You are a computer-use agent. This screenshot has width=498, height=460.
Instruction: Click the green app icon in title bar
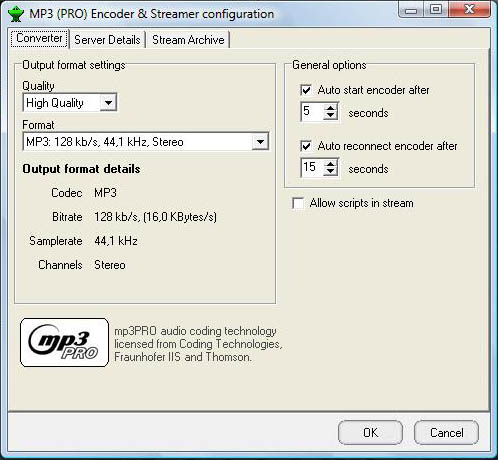click(16, 14)
